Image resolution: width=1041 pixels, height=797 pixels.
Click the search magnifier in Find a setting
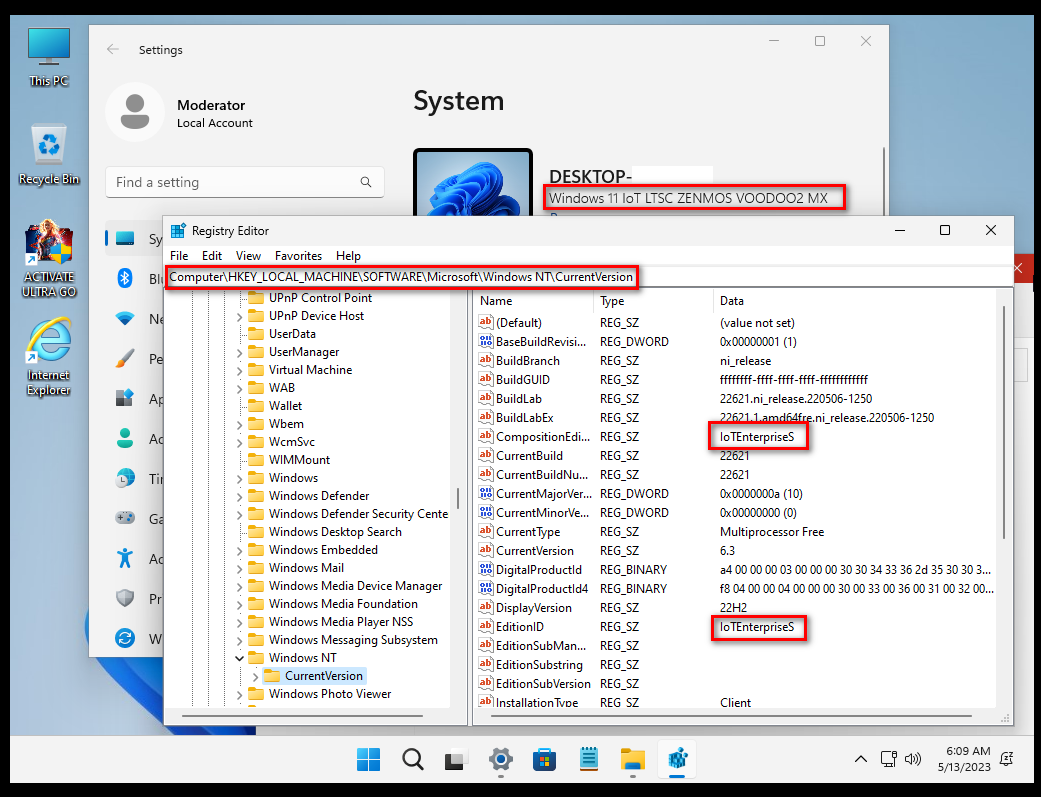click(x=366, y=182)
